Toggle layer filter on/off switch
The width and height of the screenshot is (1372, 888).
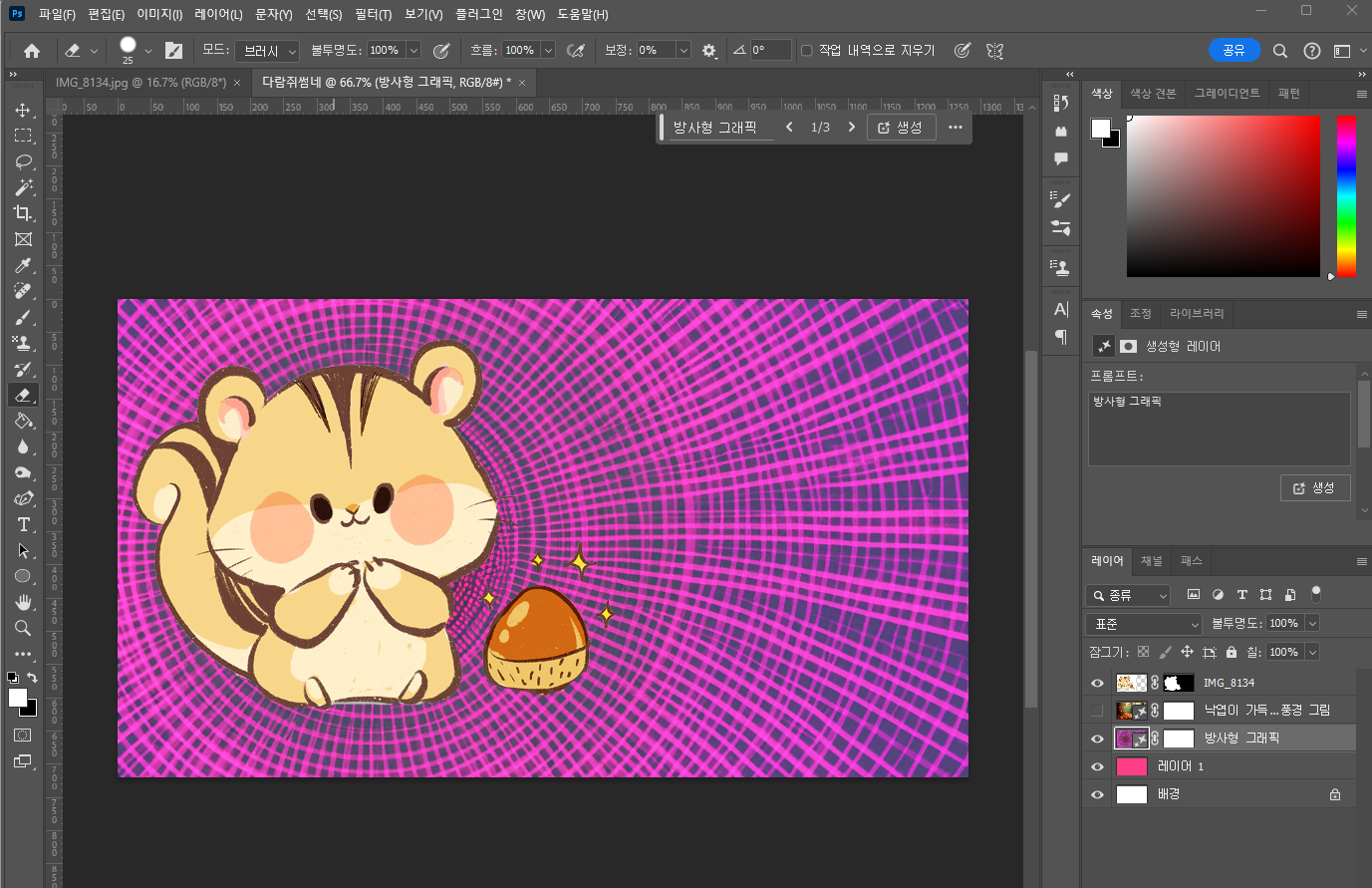(x=1316, y=594)
